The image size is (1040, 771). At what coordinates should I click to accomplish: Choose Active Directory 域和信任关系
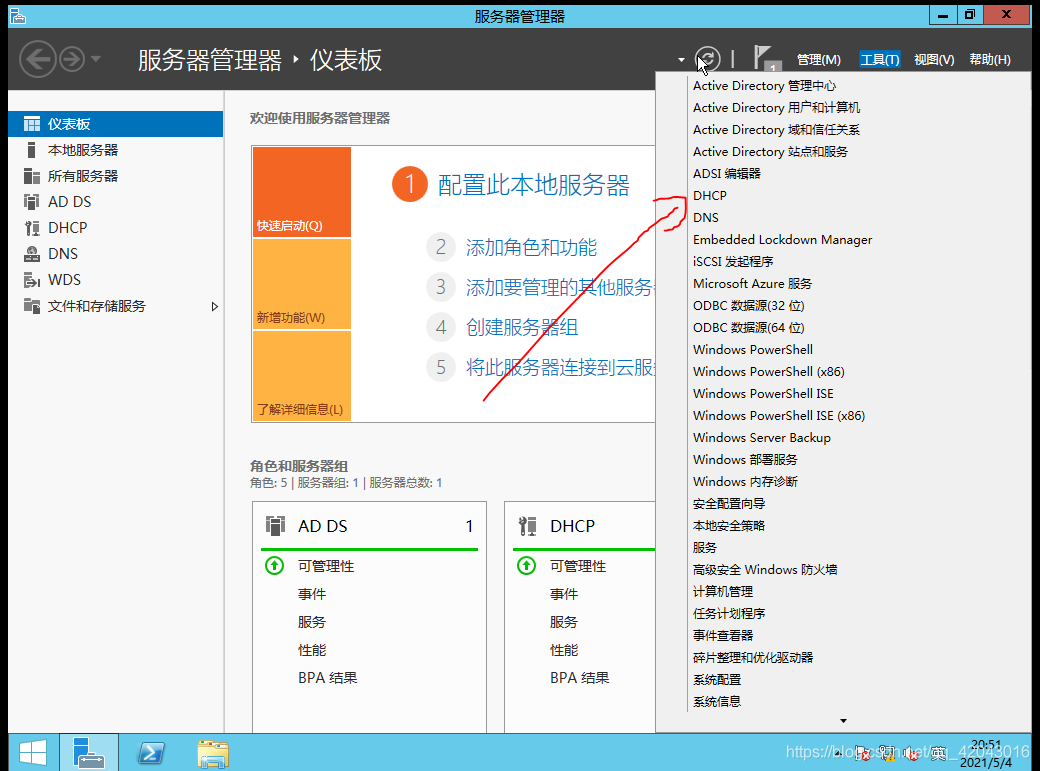click(x=777, y=129)
